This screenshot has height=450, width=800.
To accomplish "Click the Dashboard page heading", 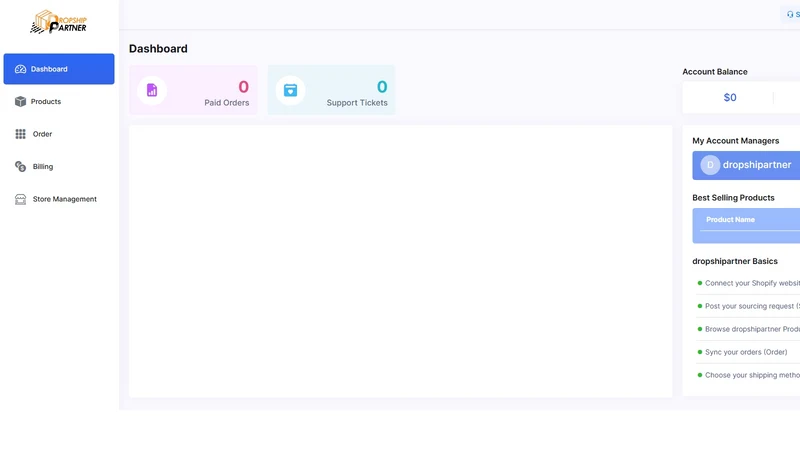I will [x=158, y=48].
